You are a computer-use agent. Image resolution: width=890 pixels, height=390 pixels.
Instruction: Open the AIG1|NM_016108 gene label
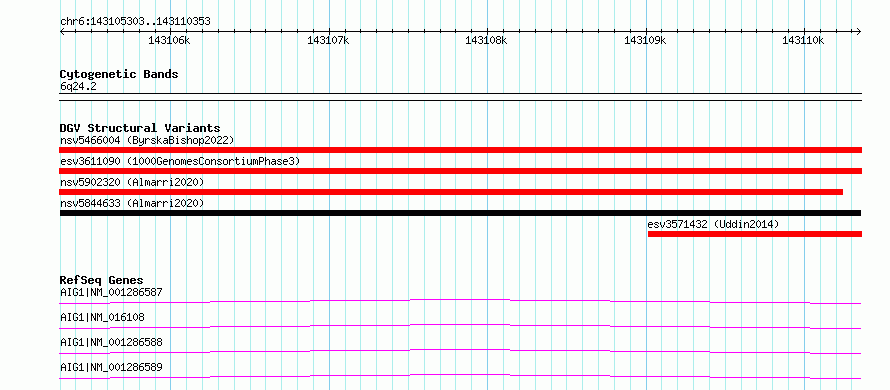(102, 317)
